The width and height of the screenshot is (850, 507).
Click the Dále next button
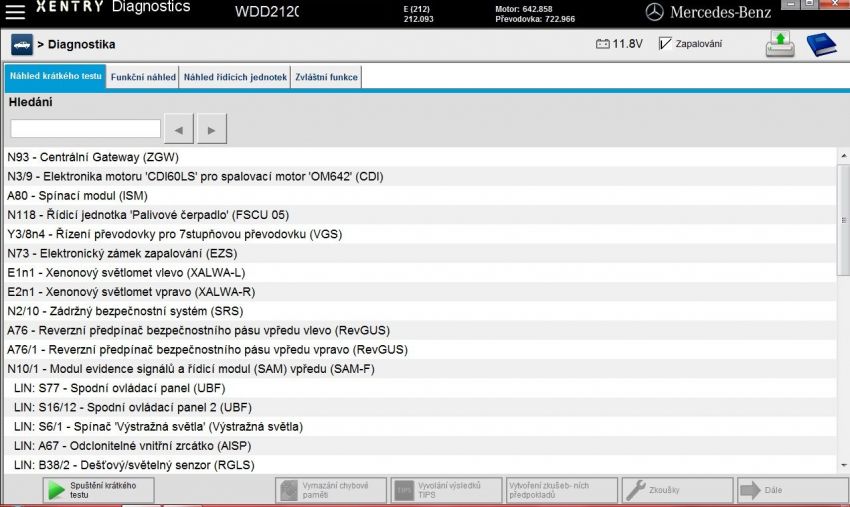pyautogui.click(x=789, y=490)
